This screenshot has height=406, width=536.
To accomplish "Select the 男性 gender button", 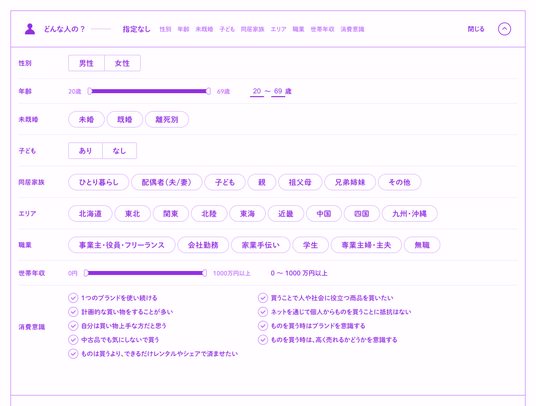I will tap(86, 63).
